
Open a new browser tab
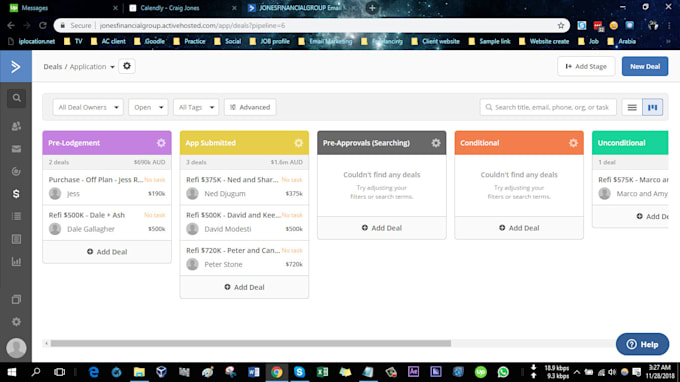click(x=372, y=8)
